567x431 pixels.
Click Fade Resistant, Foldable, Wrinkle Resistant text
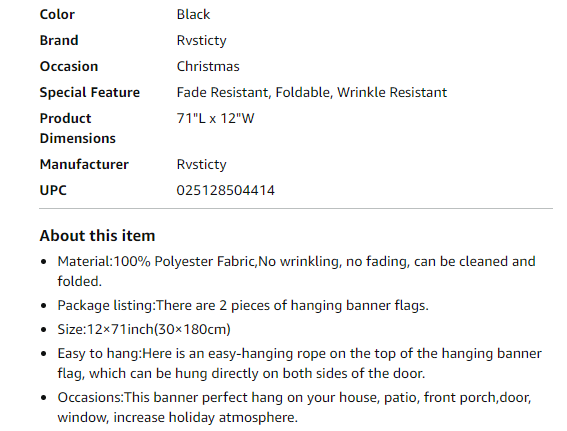coord(312,93)
